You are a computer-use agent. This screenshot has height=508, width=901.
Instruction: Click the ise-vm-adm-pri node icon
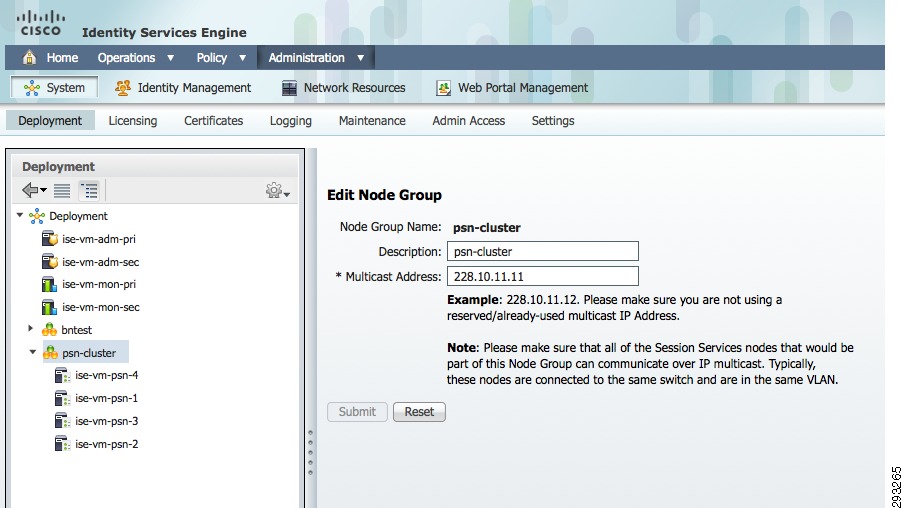(50, 238)
